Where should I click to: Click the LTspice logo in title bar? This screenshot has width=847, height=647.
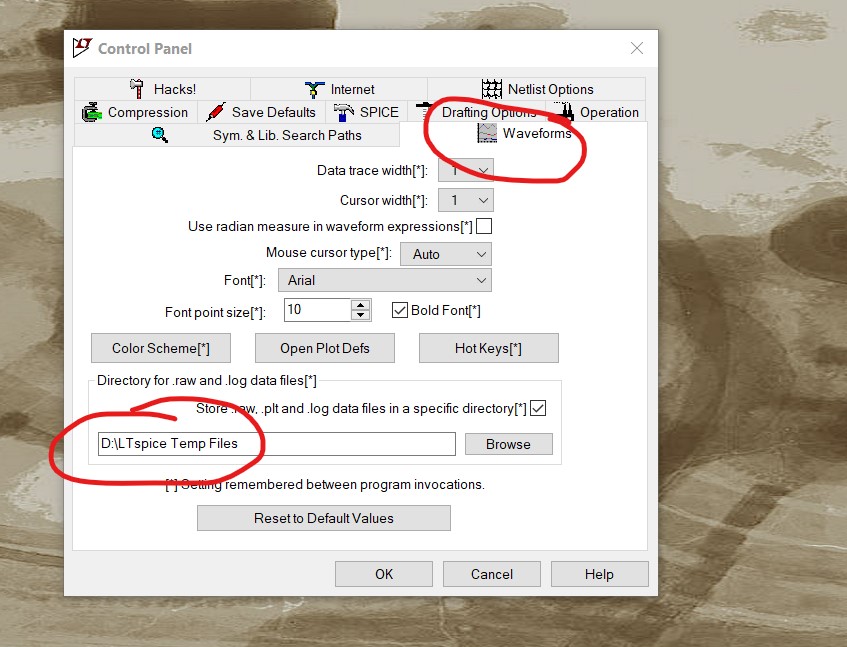[83, 48]
